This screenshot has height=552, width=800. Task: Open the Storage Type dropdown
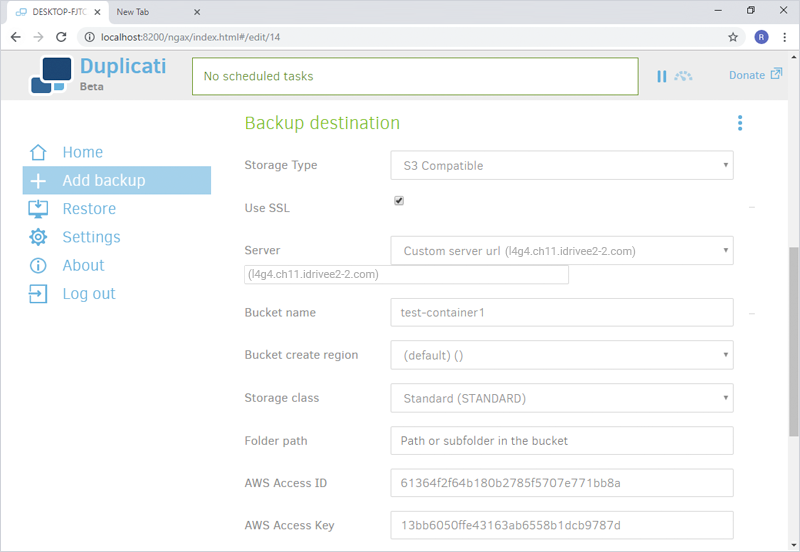point(562,165)
